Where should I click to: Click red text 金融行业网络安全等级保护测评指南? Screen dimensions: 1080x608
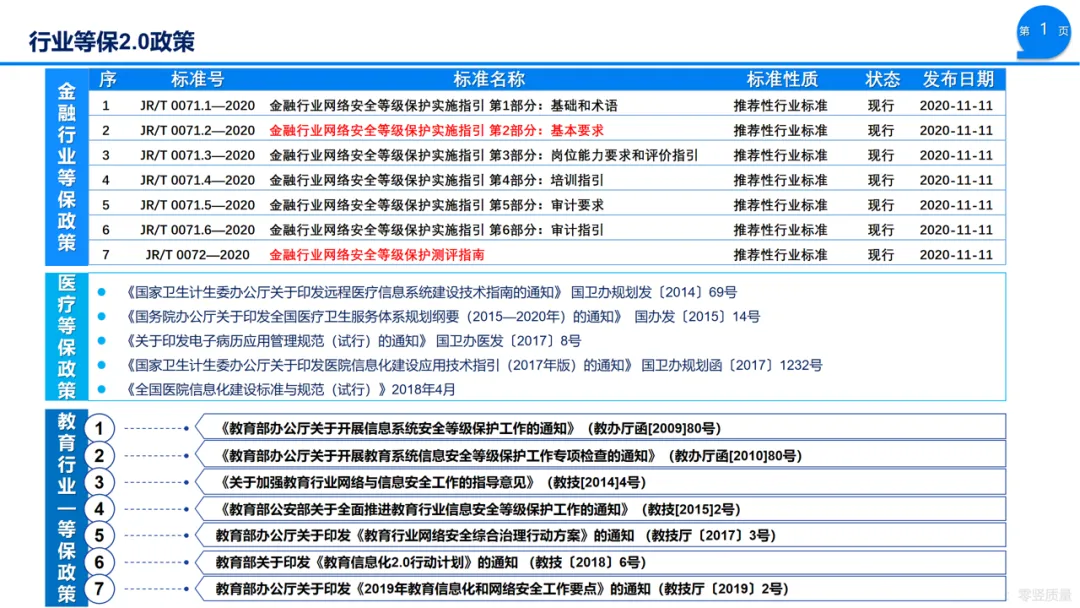tap(377, 255)
